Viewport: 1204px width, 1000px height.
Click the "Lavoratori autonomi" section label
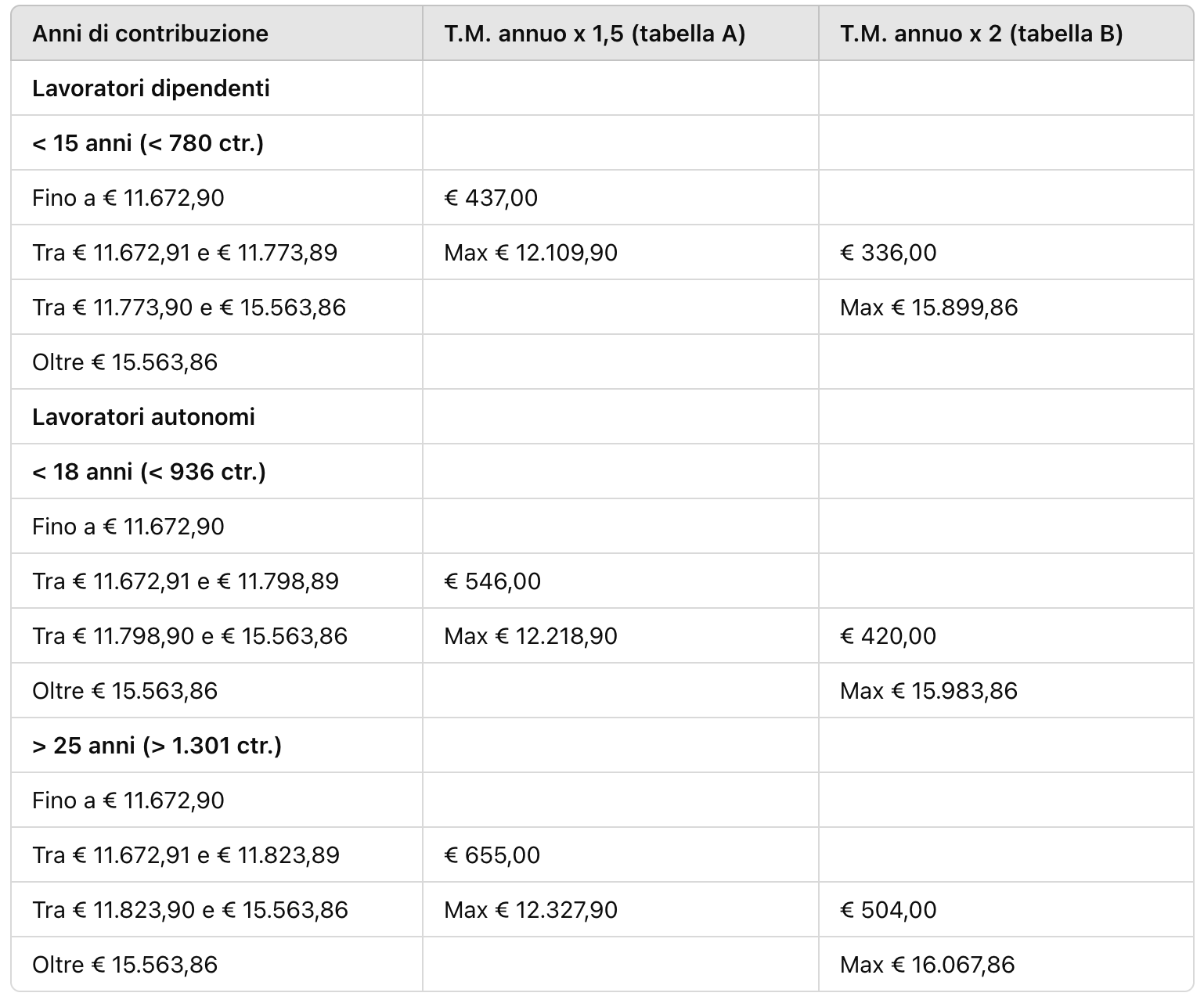click(x=143, y=417)
